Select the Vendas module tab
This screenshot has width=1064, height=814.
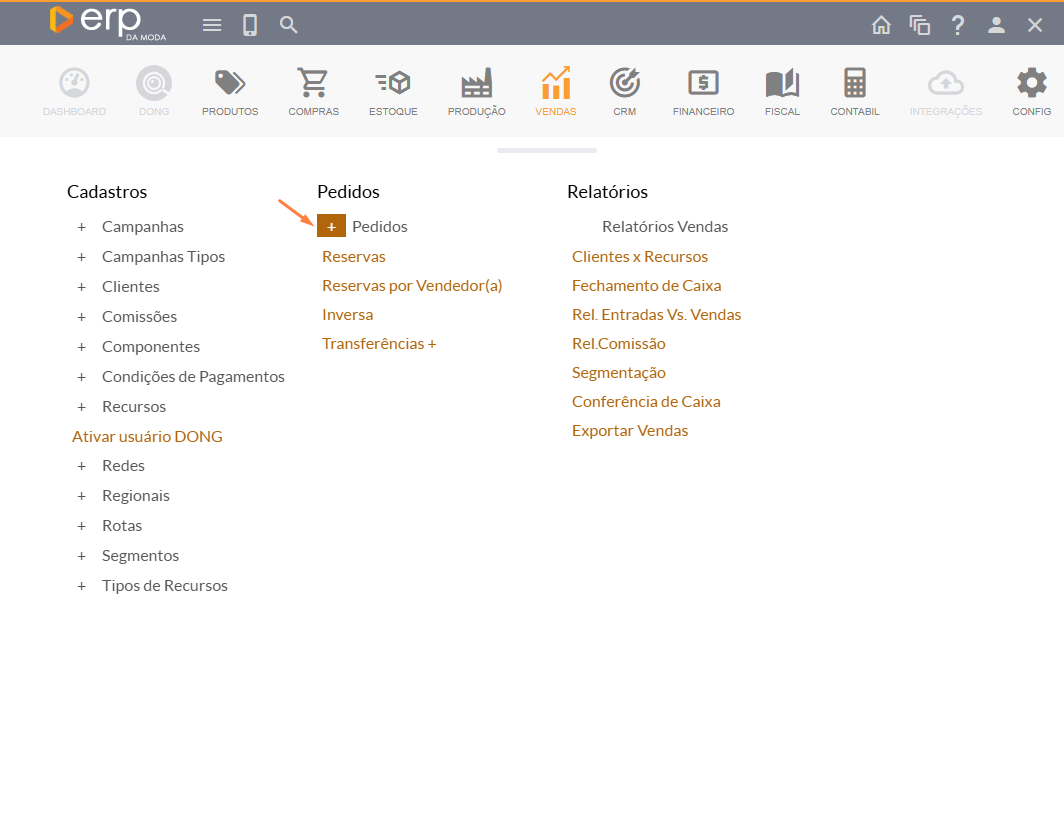[555, 91]
